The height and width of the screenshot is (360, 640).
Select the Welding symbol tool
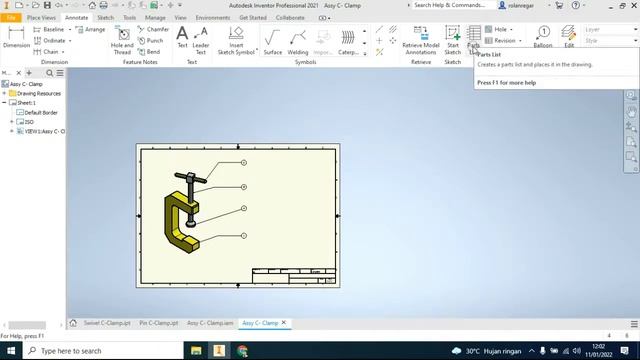point(298,41)
